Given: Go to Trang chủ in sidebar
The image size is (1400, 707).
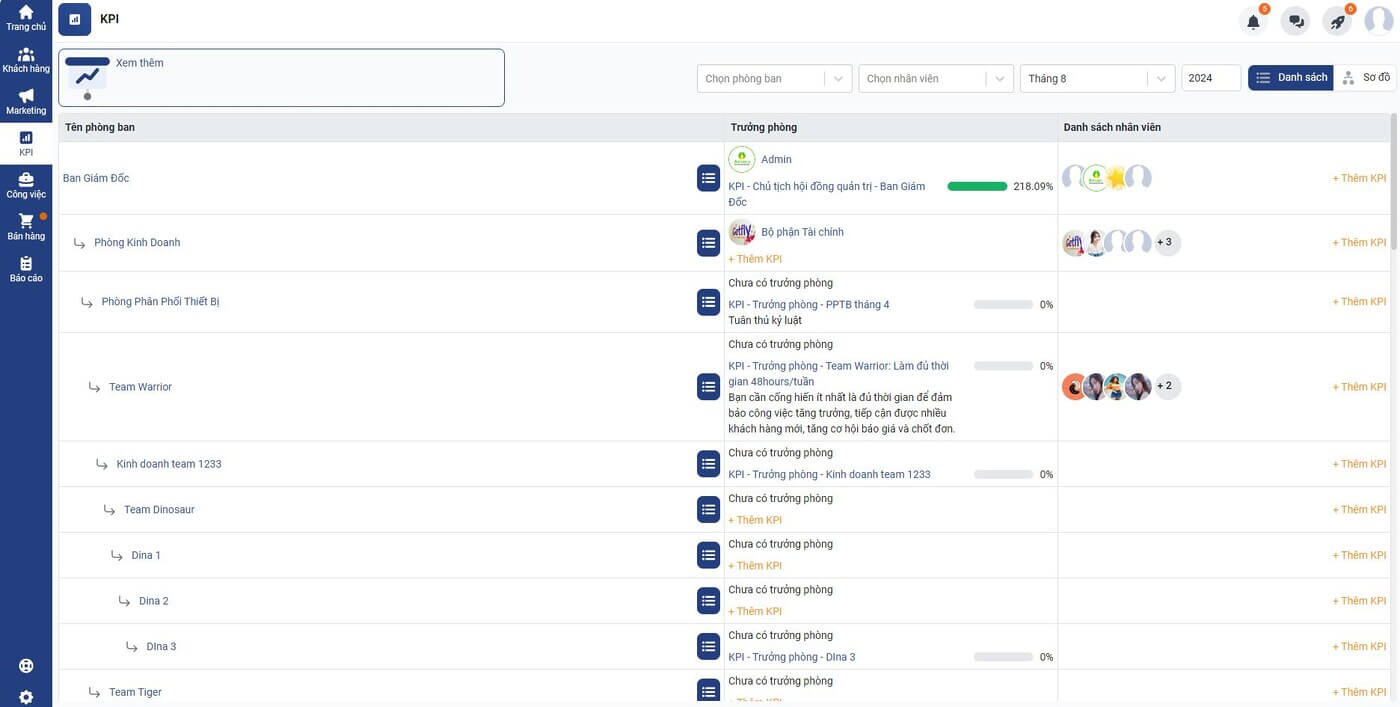Looking at the screenshot, I should tap(26, 18).
